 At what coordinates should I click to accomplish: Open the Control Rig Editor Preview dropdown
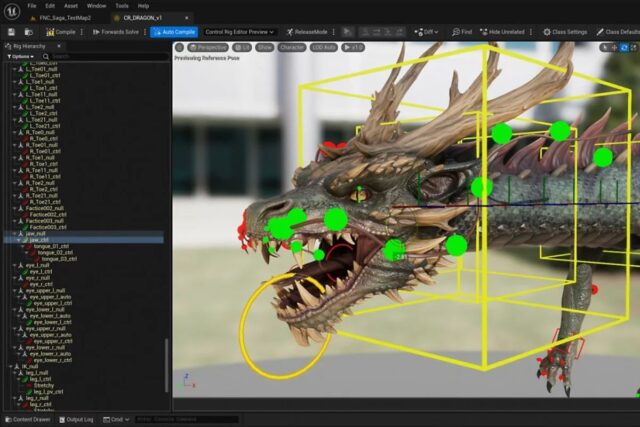[x=239, y=32]
